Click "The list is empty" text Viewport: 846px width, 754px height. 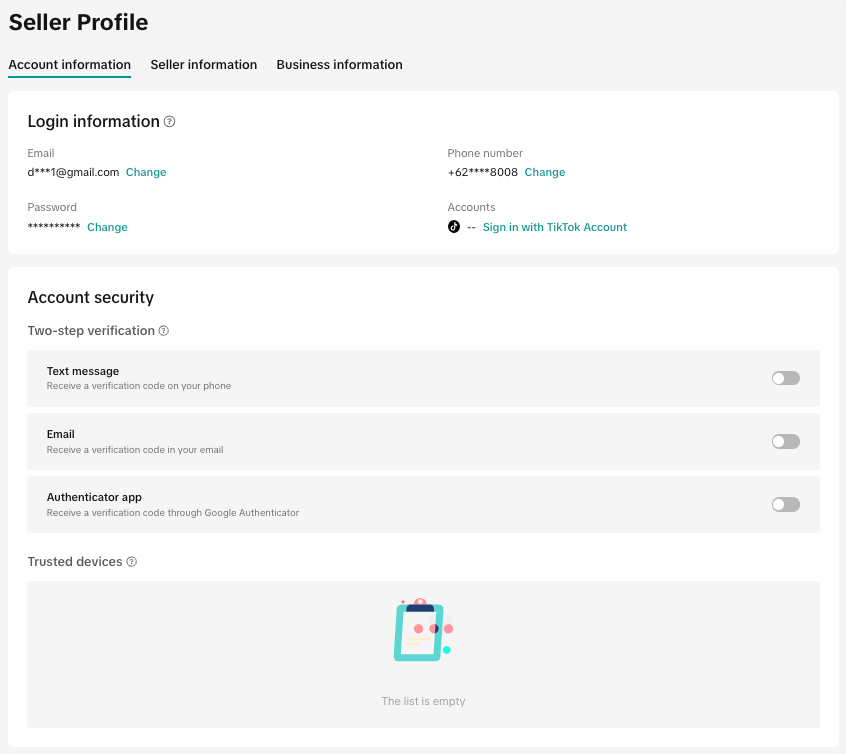click(423, 701)
